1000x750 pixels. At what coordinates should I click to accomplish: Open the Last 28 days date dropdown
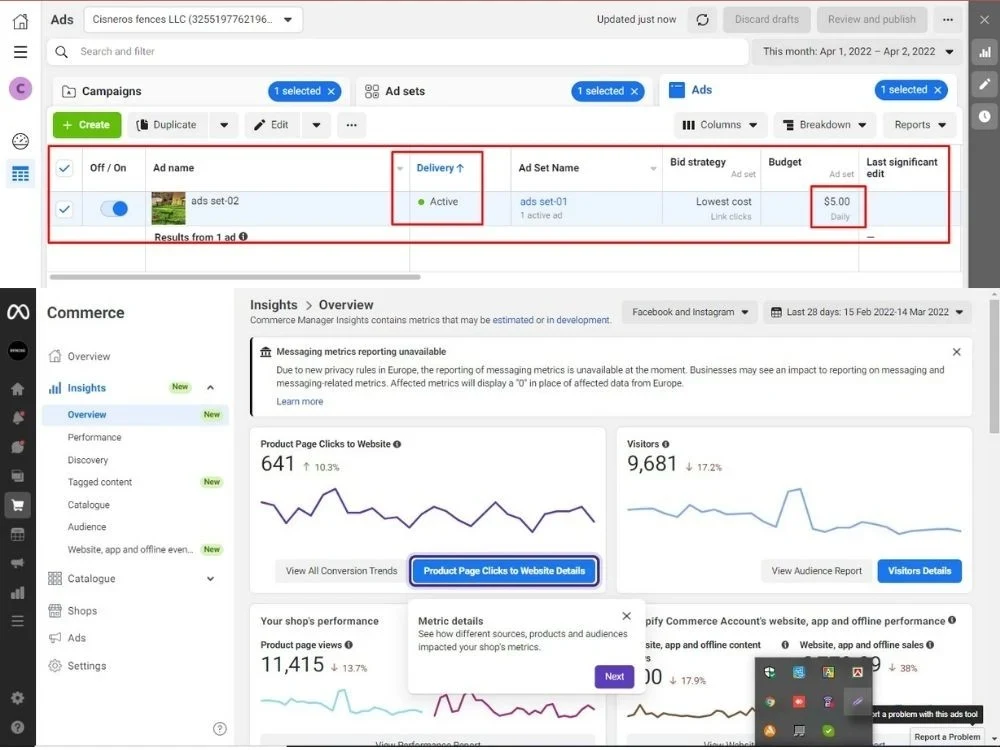click(x=867, y=312)
